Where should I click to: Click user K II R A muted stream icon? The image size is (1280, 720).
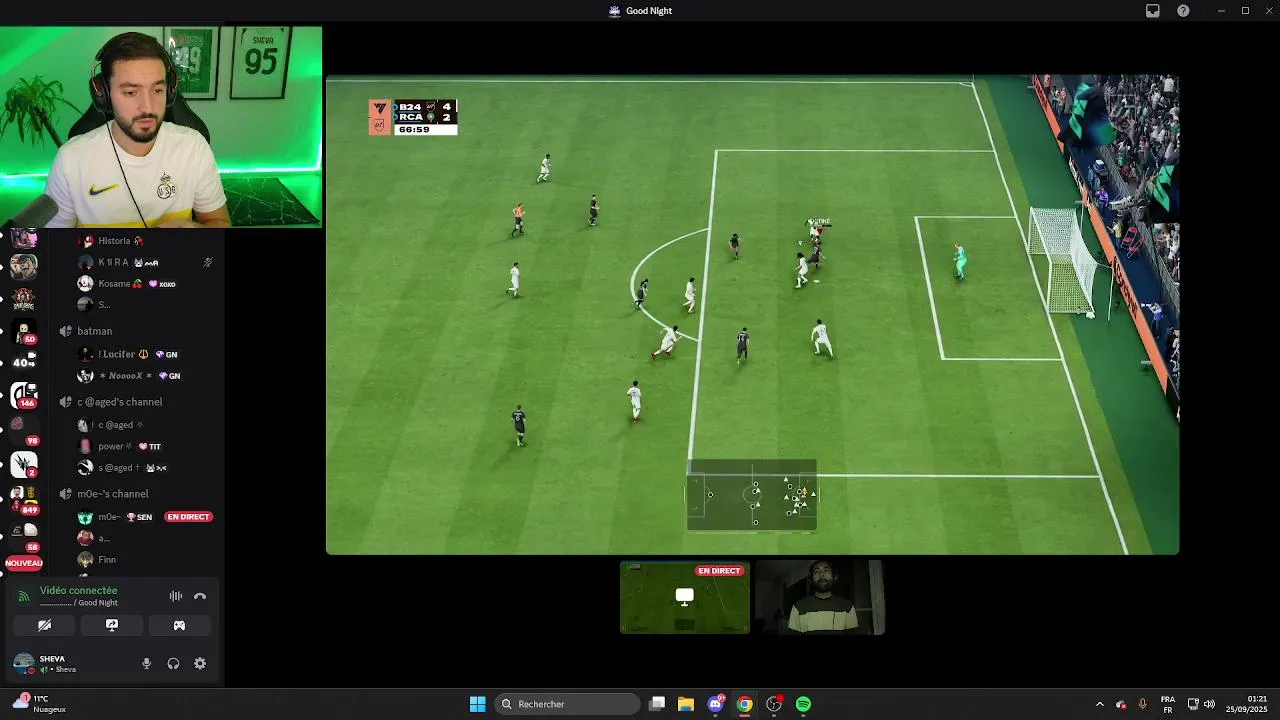(208, 262)
